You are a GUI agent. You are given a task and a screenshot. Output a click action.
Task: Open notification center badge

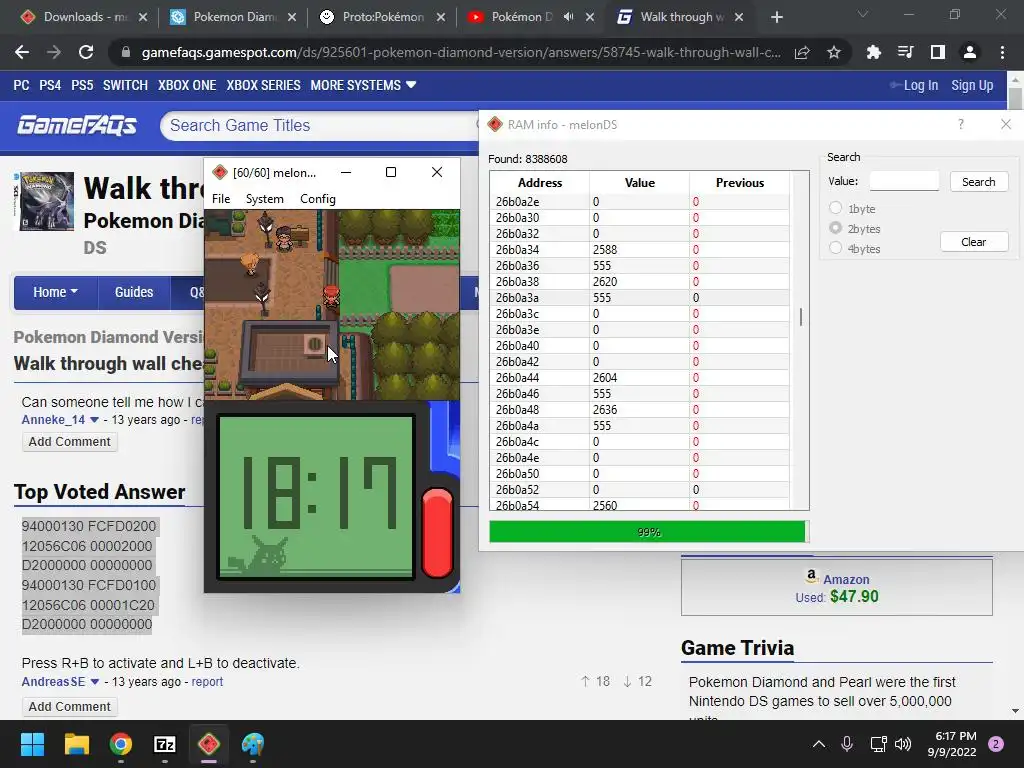click(996, 744)
